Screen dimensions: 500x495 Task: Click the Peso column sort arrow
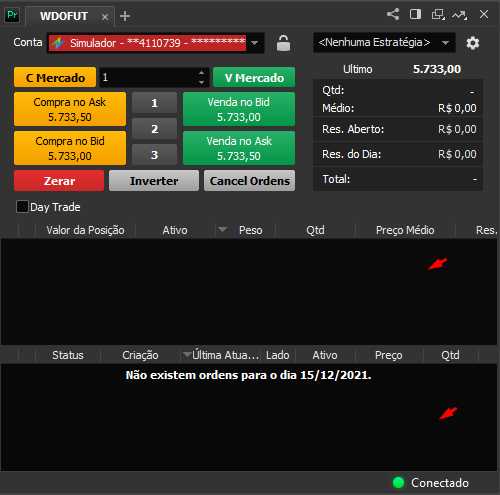click(x=222, y=229)
